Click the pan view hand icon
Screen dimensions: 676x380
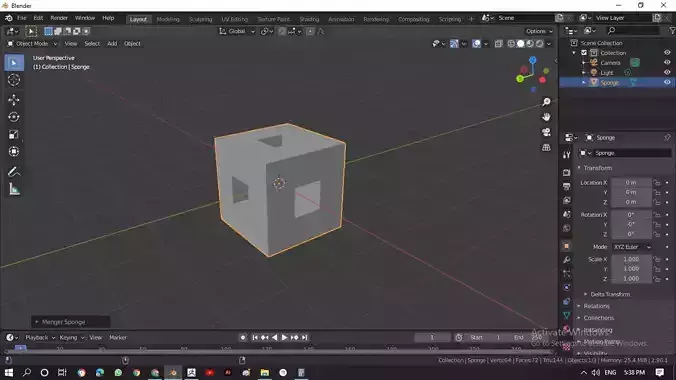[x=546, y=117]
